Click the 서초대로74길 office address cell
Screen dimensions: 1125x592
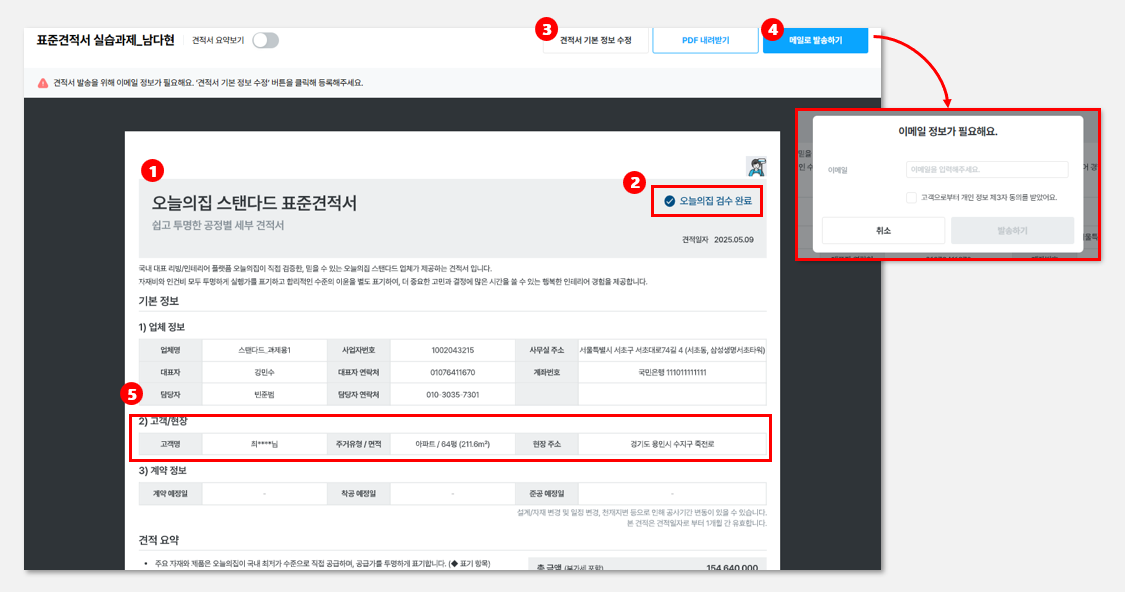[x=672, y=350]
